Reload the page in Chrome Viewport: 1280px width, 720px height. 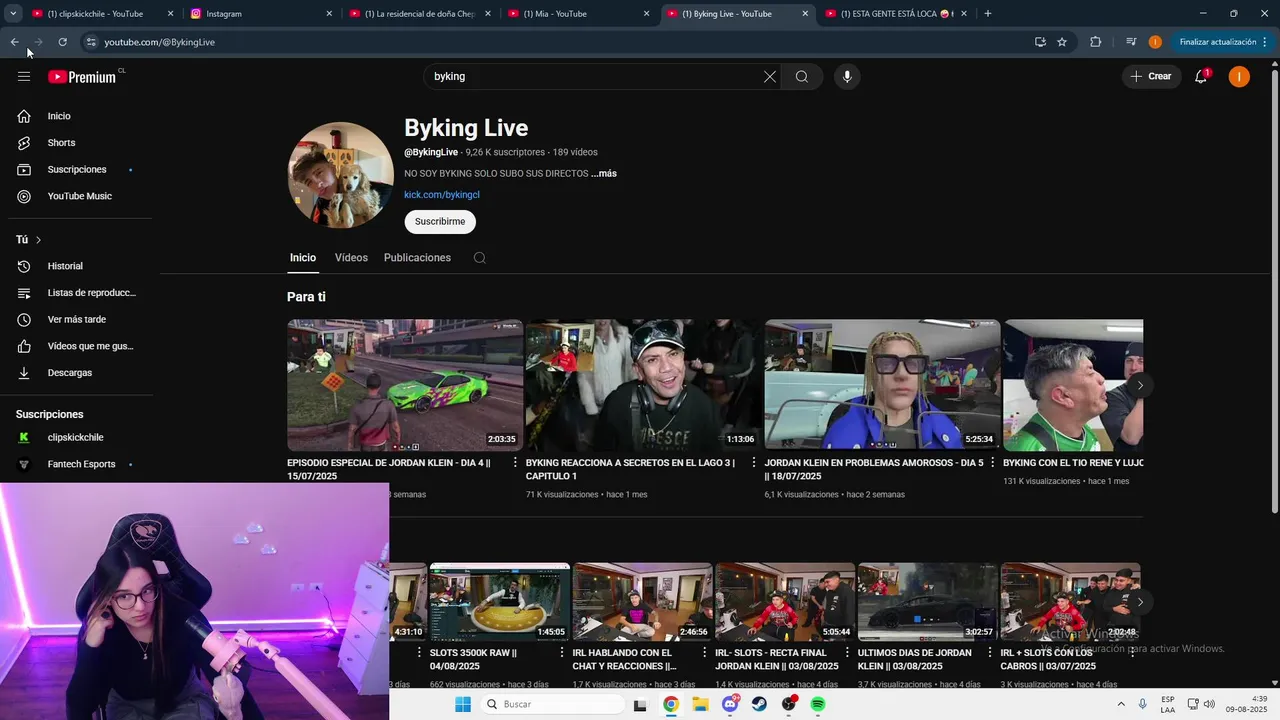(62, 42)
